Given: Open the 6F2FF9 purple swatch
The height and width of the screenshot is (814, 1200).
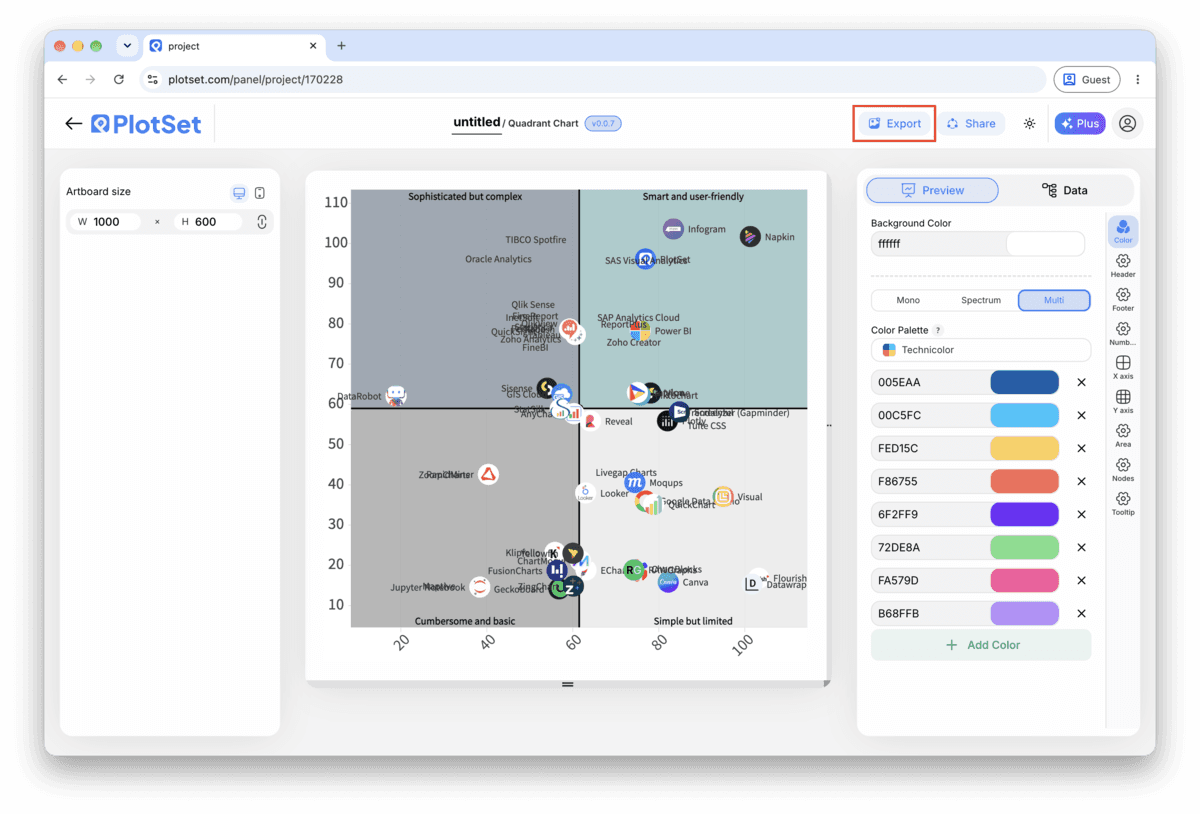Looking at the screenshot, I should click(x=1024, y=514).
